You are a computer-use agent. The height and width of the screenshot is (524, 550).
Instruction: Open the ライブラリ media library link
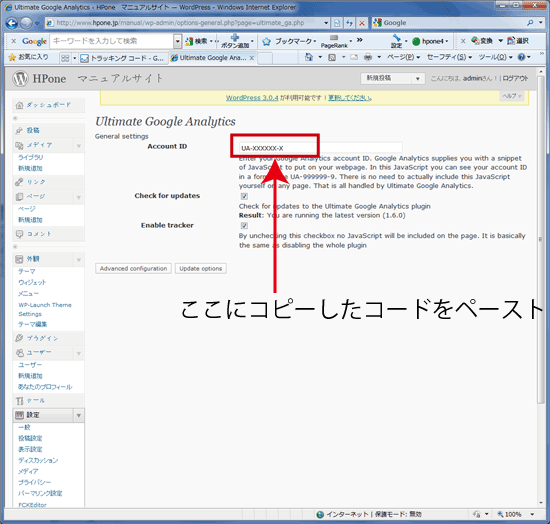point(31,157)
